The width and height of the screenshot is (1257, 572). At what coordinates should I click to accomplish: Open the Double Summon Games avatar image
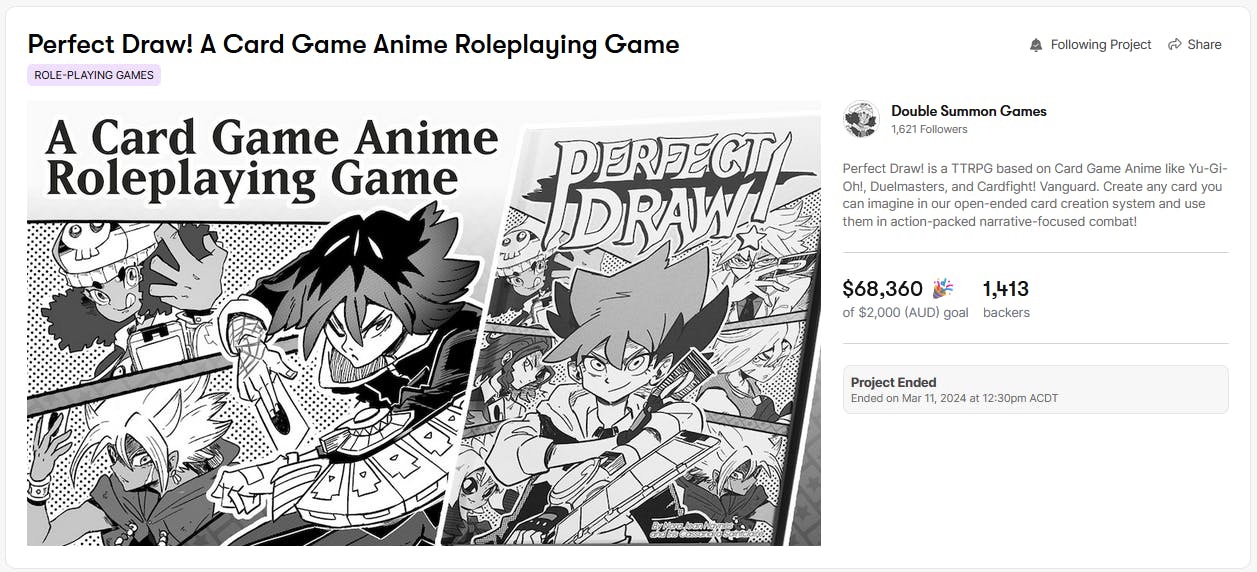[860, 119]
